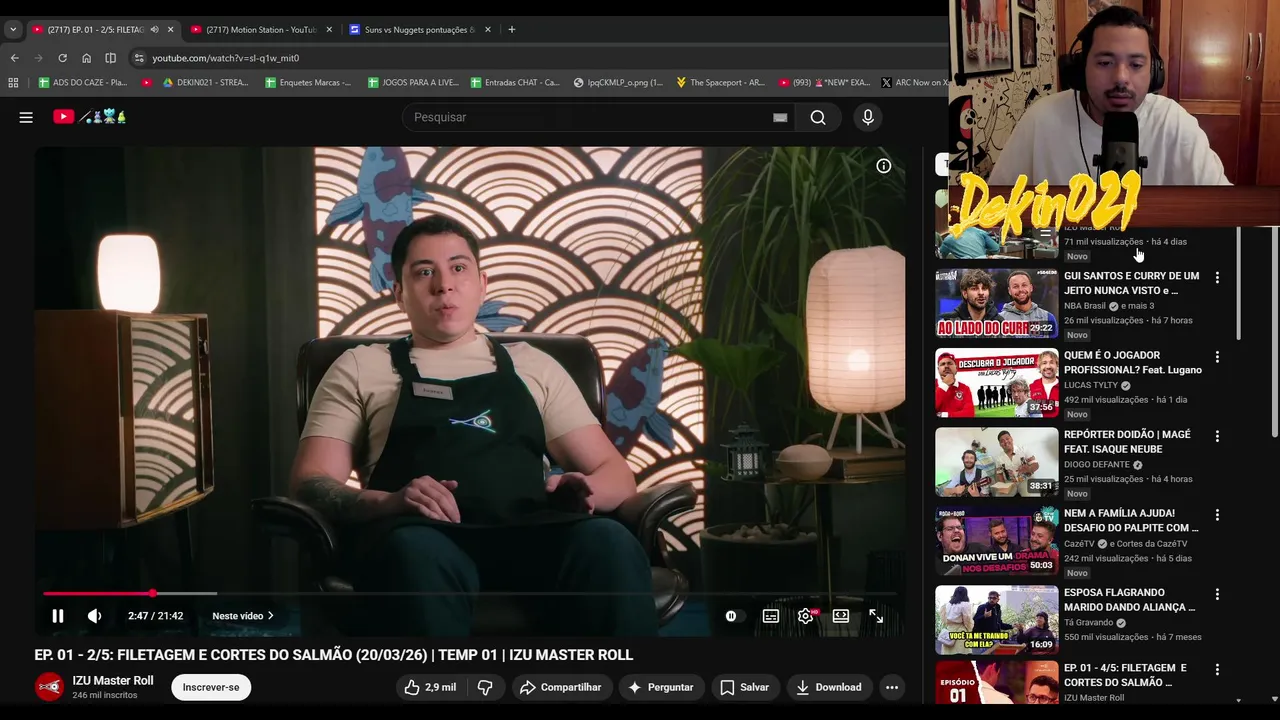The image size is (1280, 720).
Task: Open the more actions ellipsis below the video
Action: coord(892,687)
